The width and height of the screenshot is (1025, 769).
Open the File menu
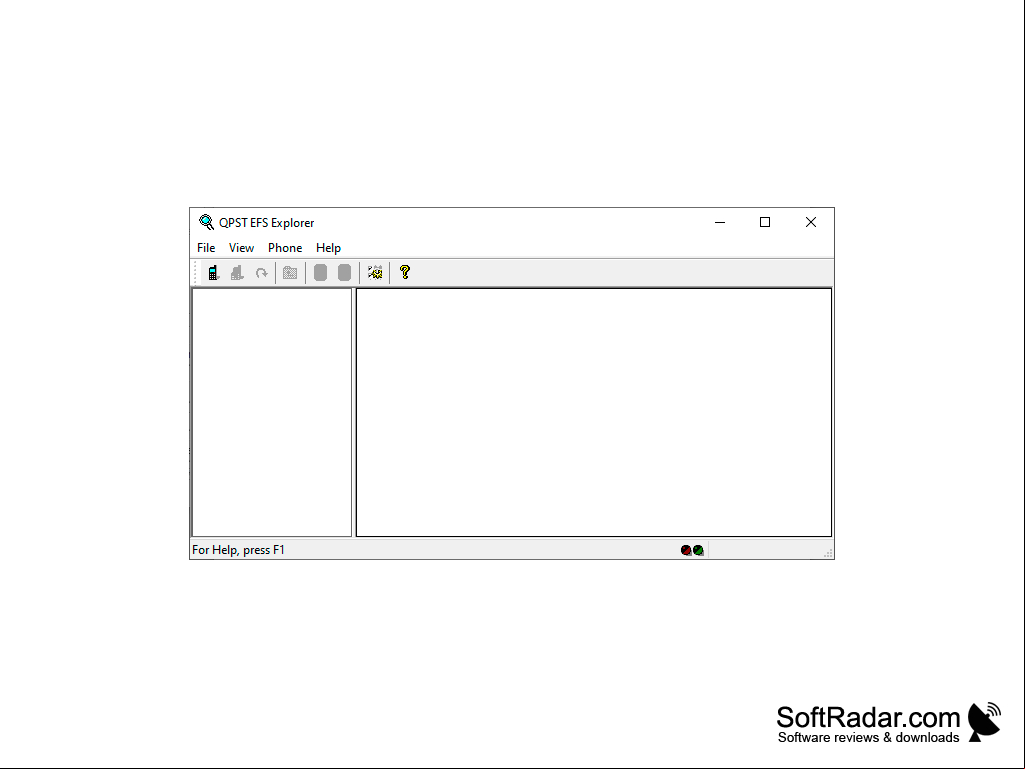(x=206, y=248)
